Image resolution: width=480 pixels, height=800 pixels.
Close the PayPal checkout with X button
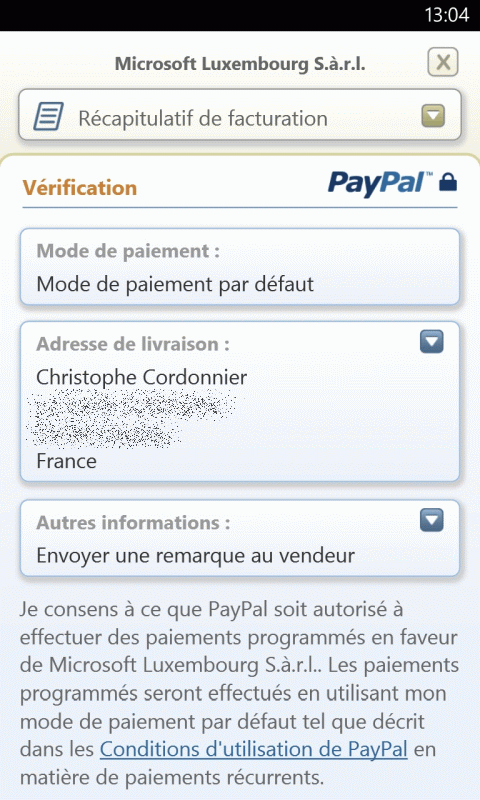(442, 62)
